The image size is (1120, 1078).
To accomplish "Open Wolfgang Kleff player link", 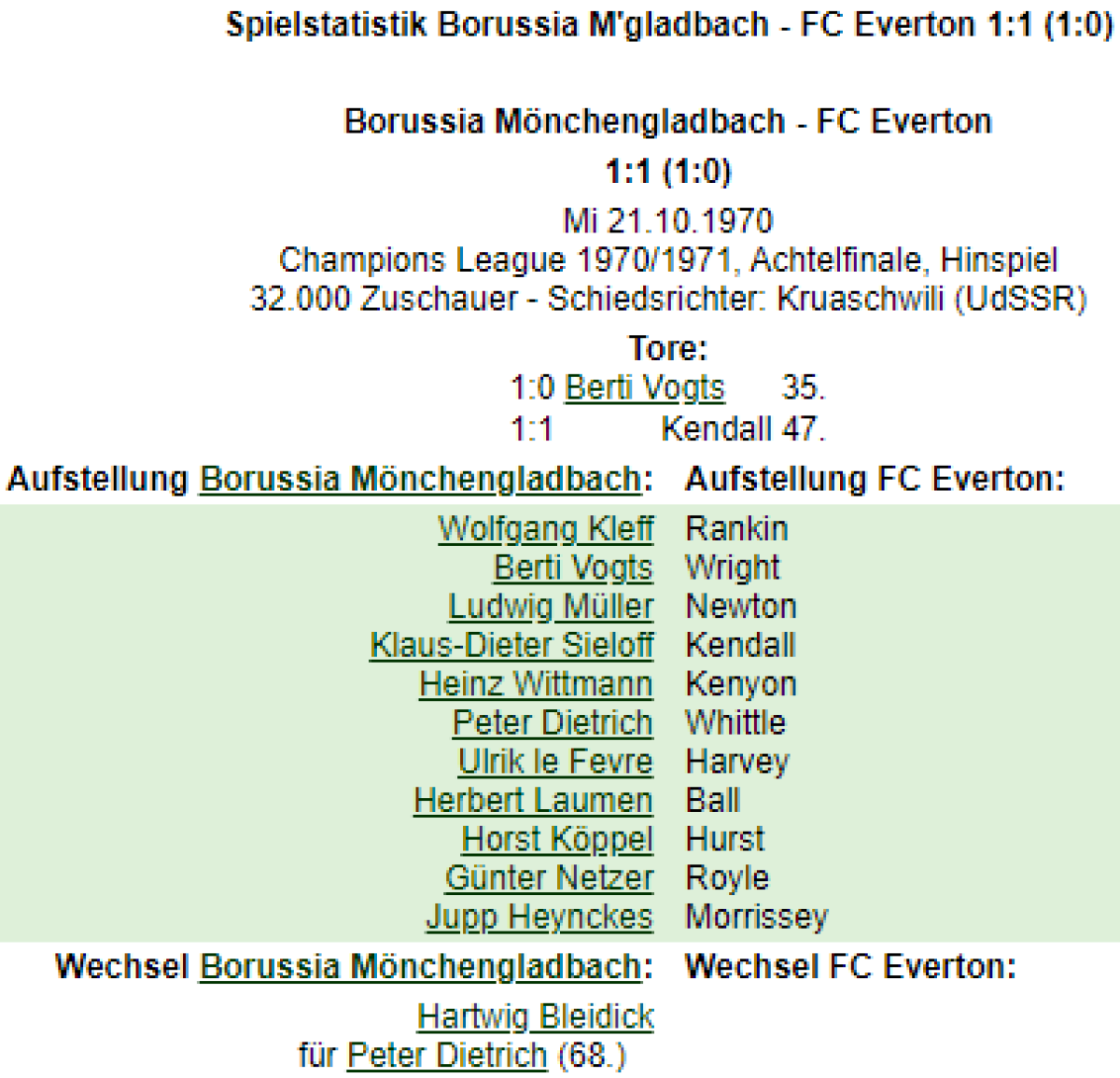I will (545, 529).
